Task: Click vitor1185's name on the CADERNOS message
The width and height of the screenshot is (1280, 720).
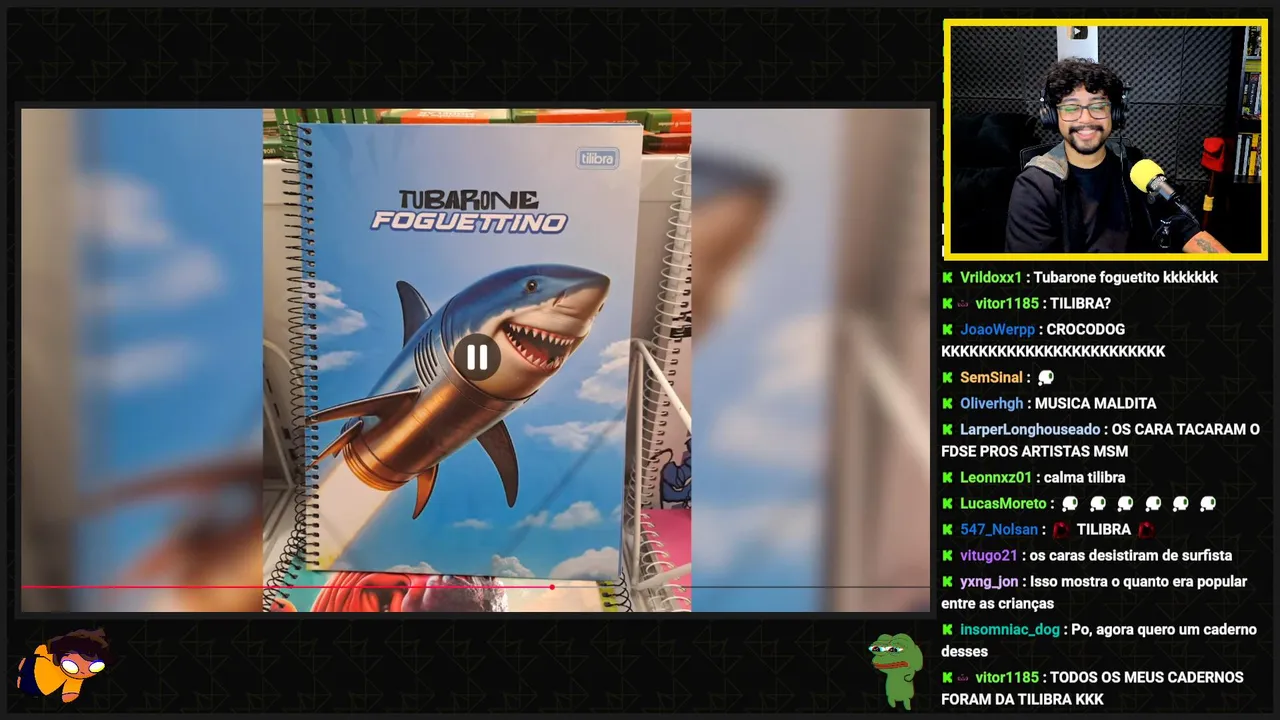Action: coord(1007,678)
